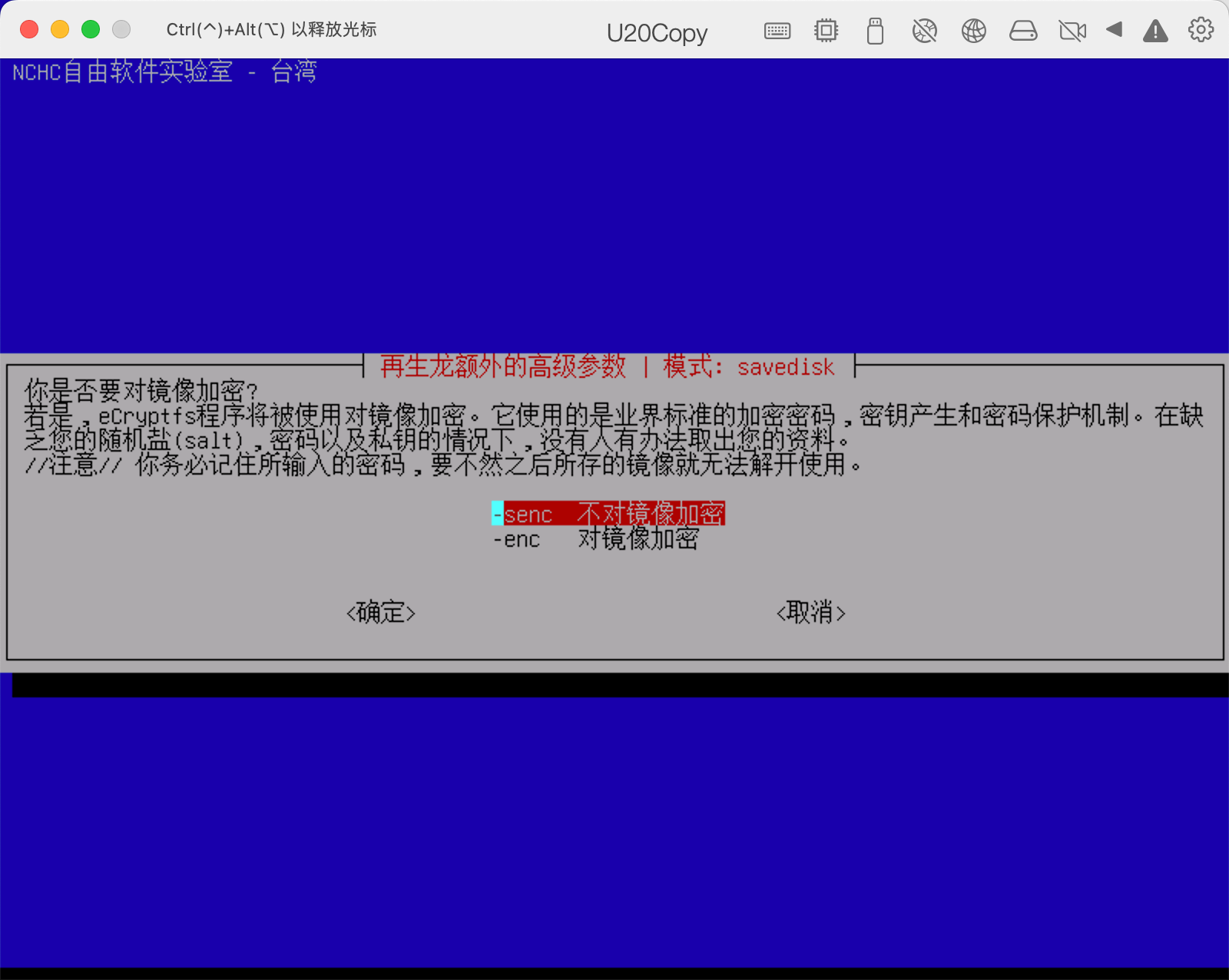The image size is (1229, 980).
Task: Click the back arrow icon in toolbar
Action: click(x=1115, y=31)
